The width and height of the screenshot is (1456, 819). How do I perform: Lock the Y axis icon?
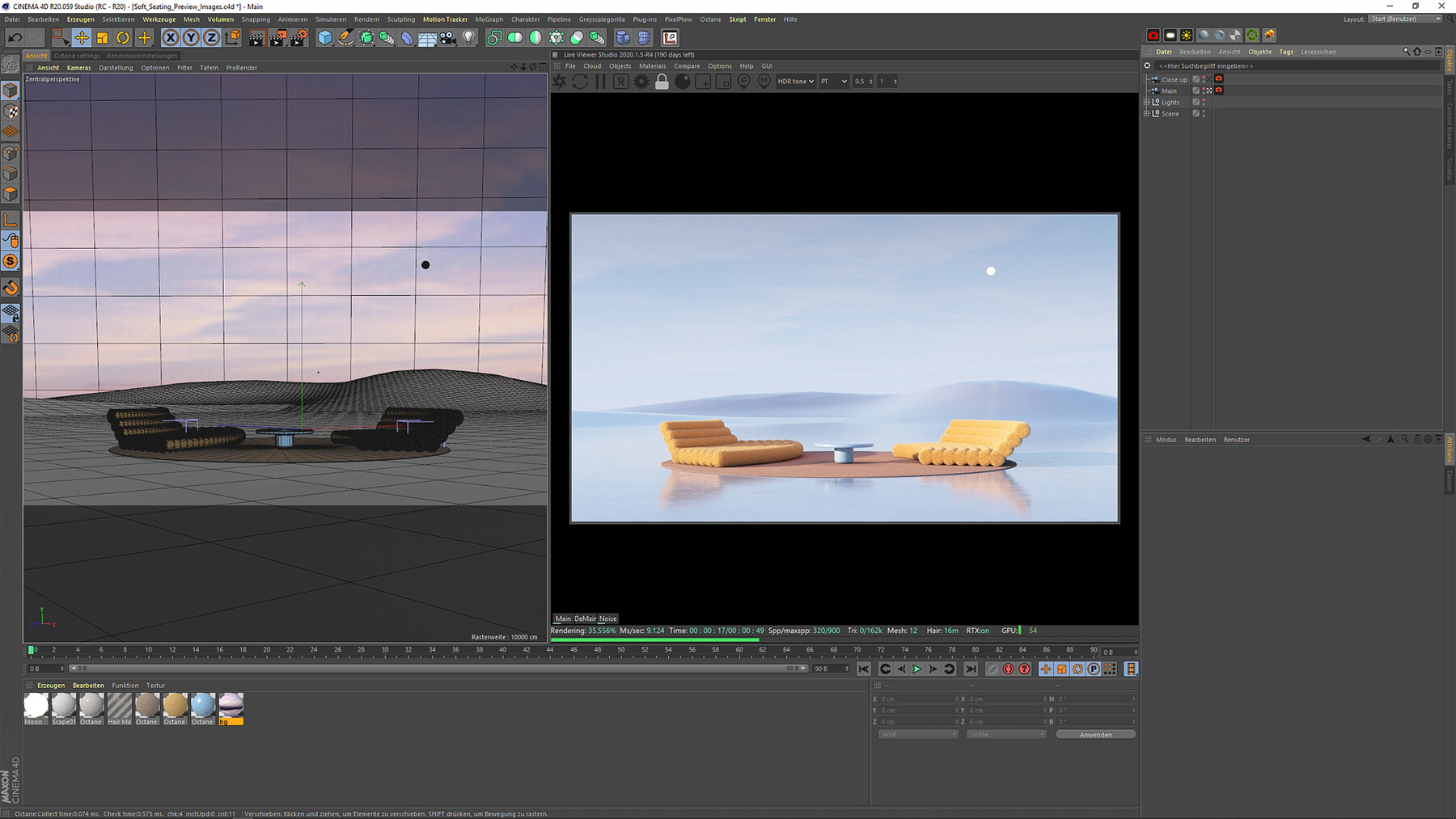191,37
